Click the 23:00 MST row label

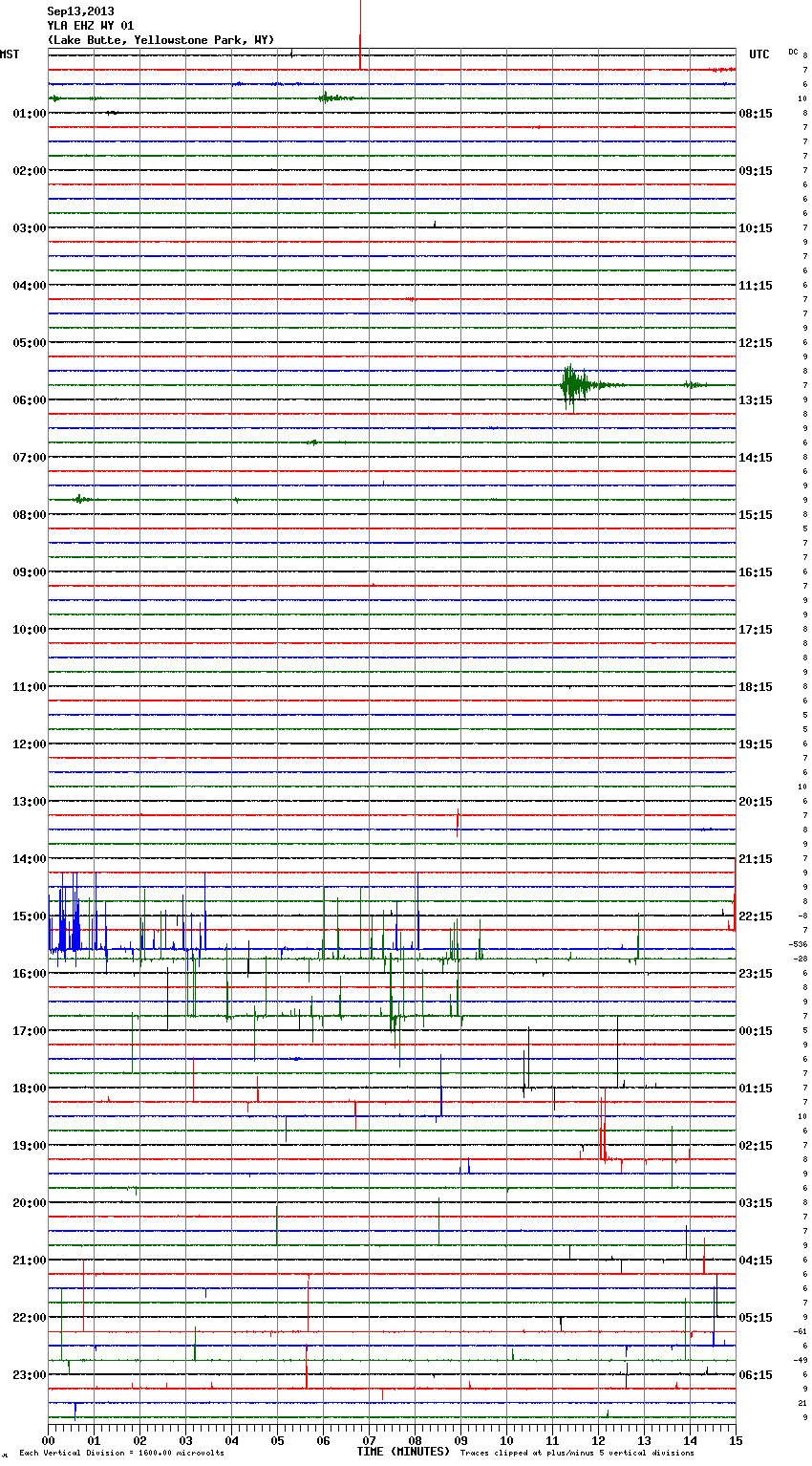[x=30, y=1375]
